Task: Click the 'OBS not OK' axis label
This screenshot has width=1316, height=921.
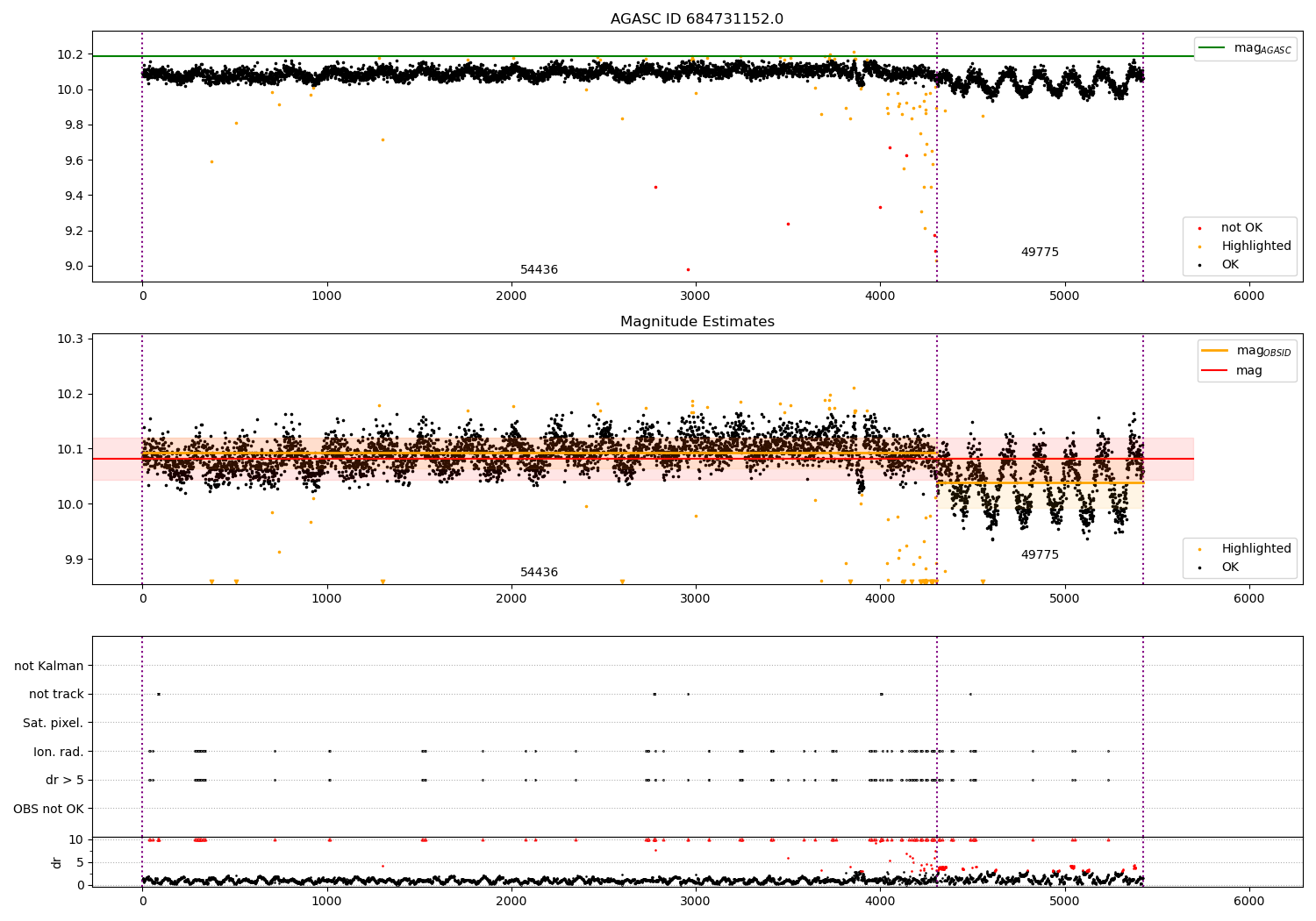Action: 49,809
